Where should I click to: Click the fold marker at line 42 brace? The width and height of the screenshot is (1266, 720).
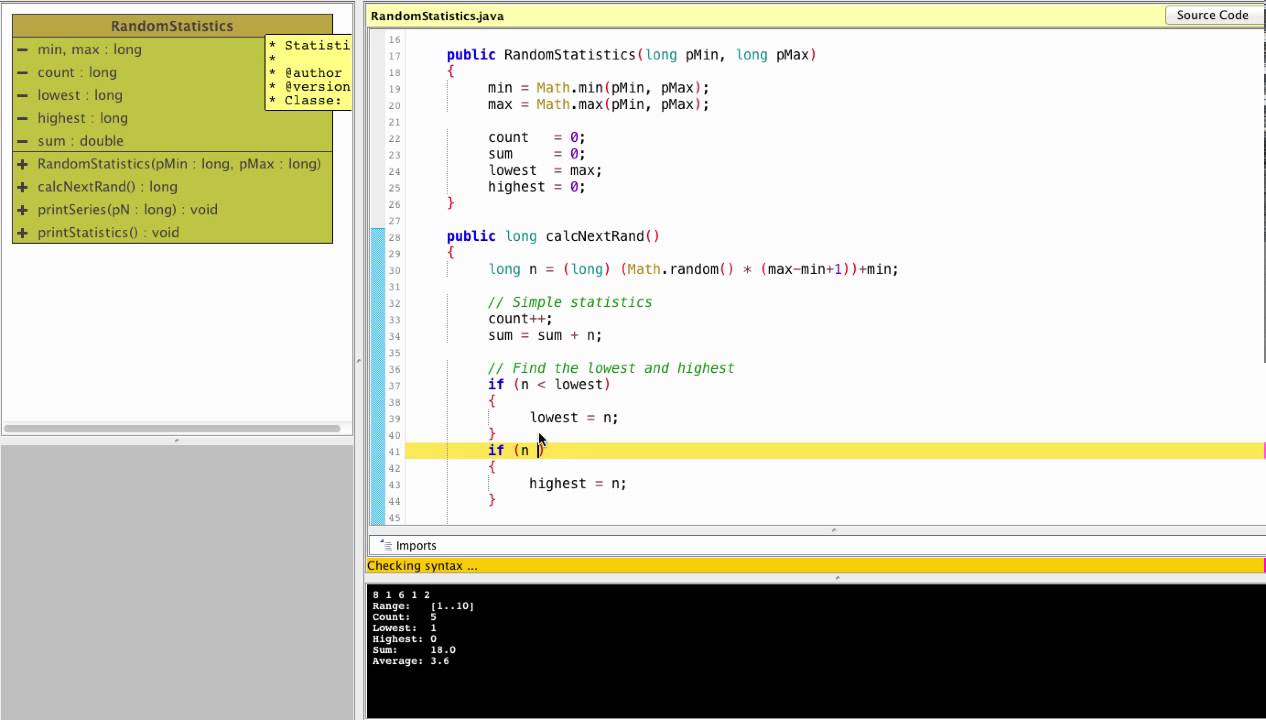click(x=491, y=467)
